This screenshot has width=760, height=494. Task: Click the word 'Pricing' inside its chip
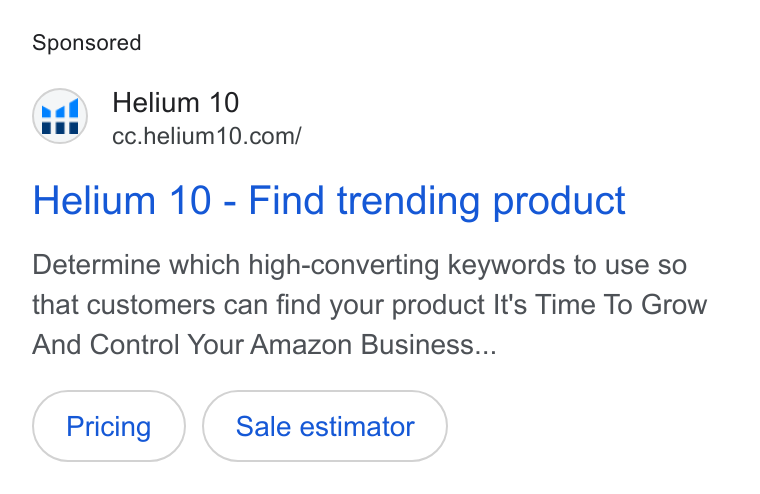point(109,427)
